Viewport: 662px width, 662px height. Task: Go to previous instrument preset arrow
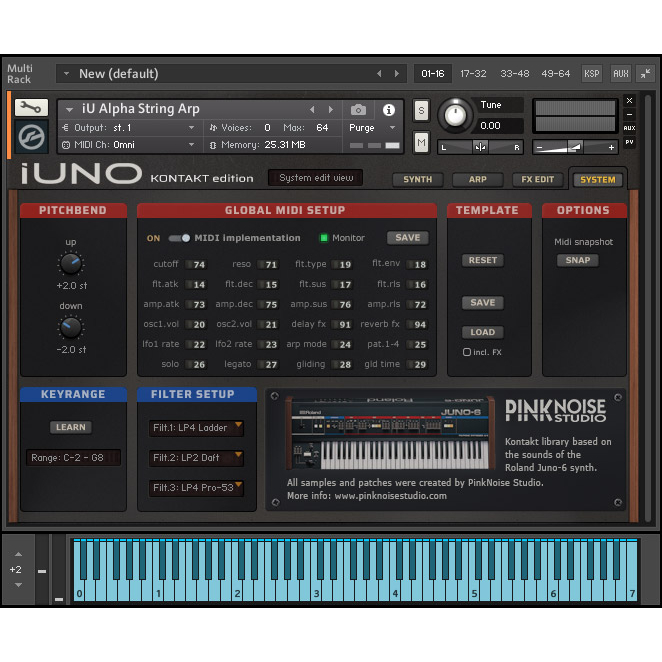(312, 110)
